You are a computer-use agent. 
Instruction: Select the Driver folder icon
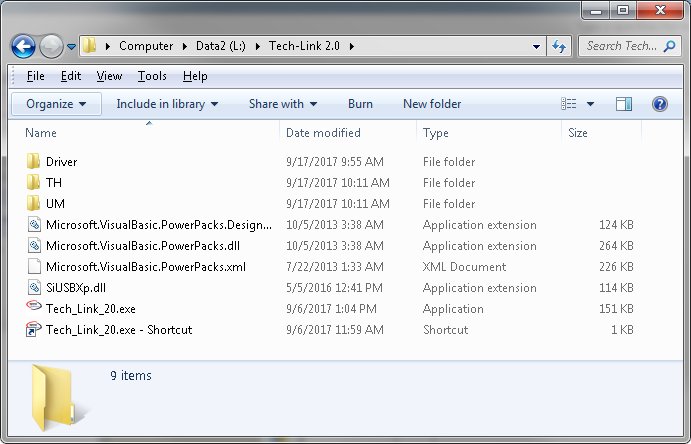click(x=34, y=162)
